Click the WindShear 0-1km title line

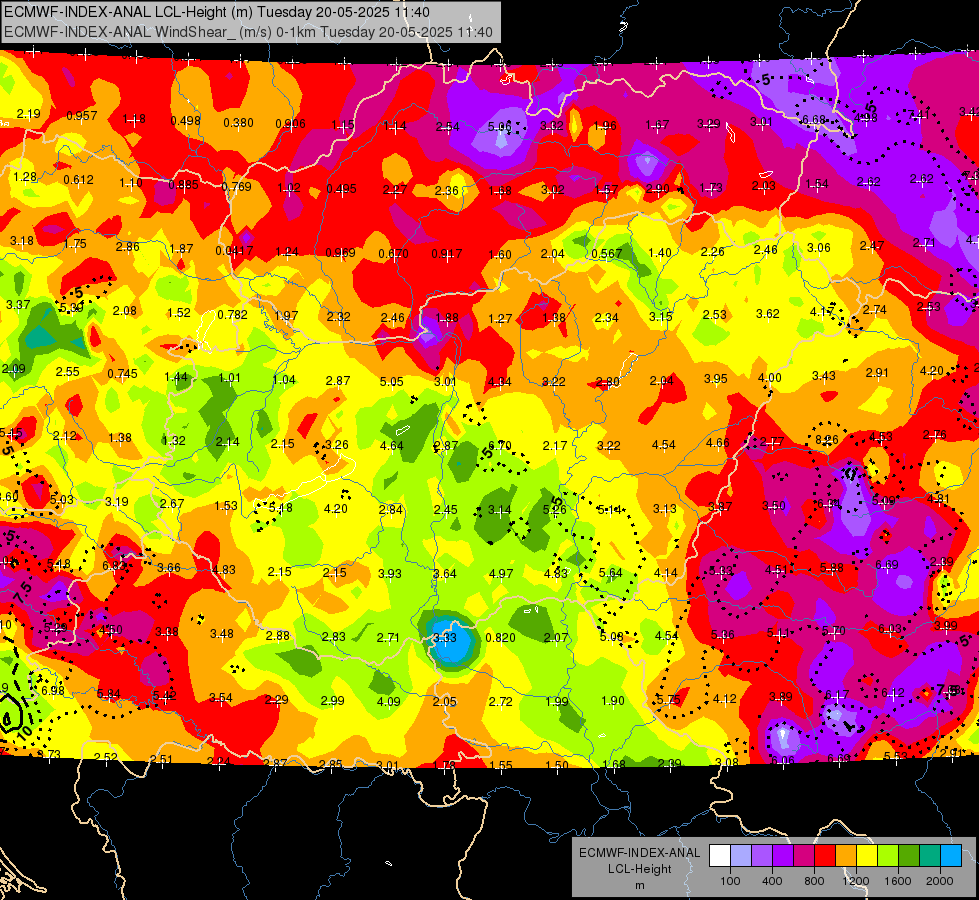[x=248, y=32]
